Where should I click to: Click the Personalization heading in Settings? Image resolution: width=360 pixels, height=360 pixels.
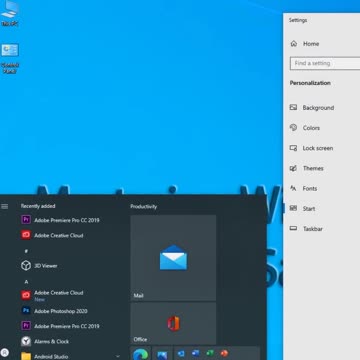coord(310,83)
